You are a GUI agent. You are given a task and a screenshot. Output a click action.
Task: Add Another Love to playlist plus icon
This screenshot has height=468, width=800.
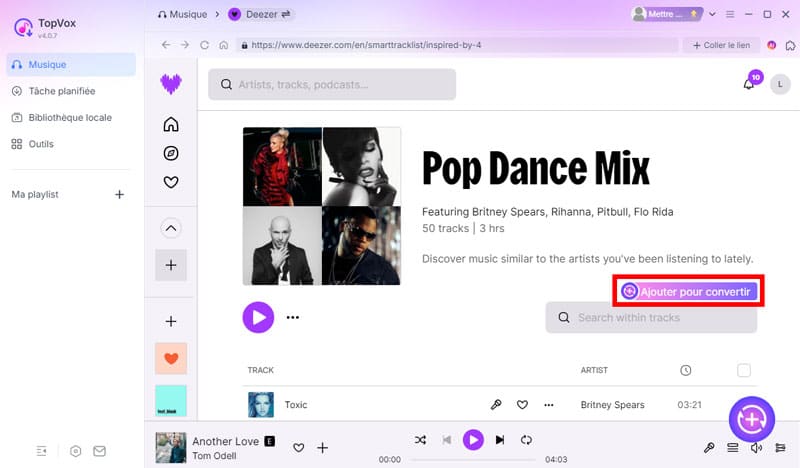click(322, 448)
